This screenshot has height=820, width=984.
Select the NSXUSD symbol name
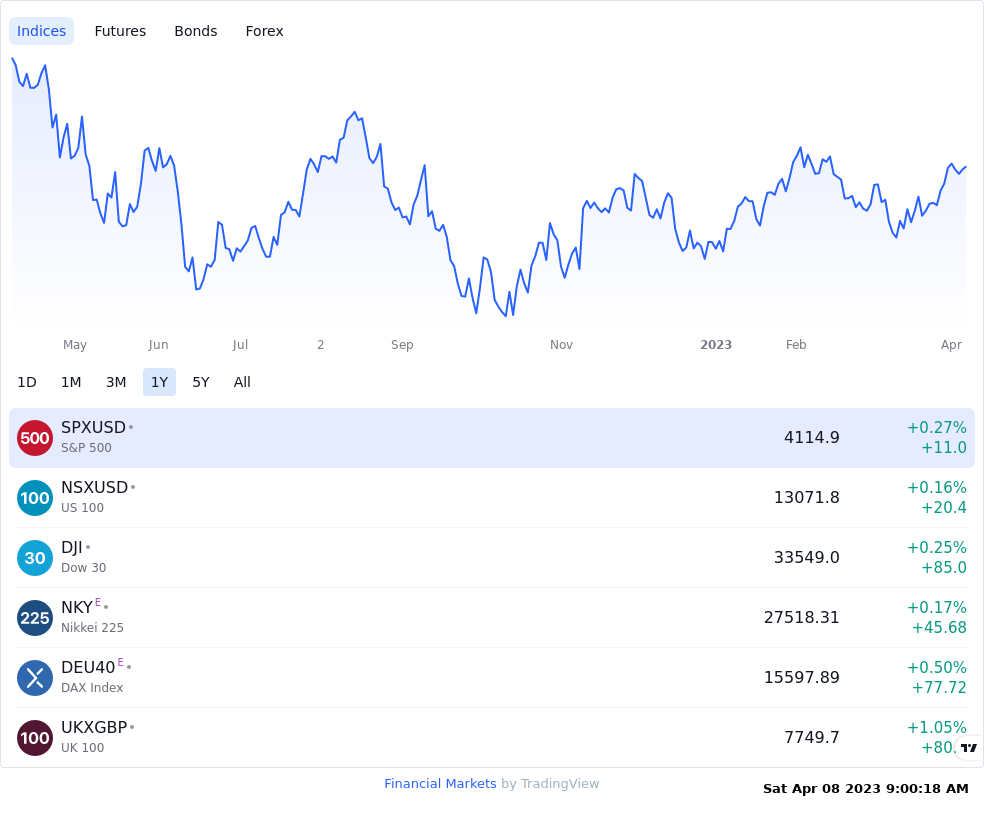coord(95,487)
